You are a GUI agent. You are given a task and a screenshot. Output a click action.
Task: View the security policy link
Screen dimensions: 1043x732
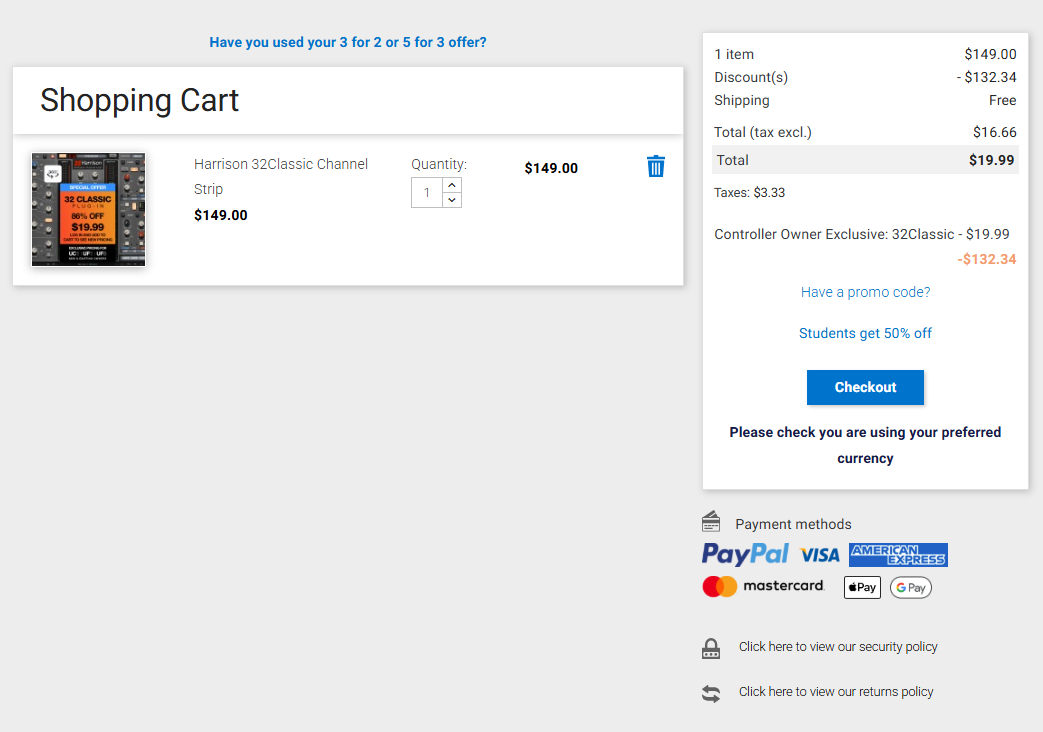(838, 647)
